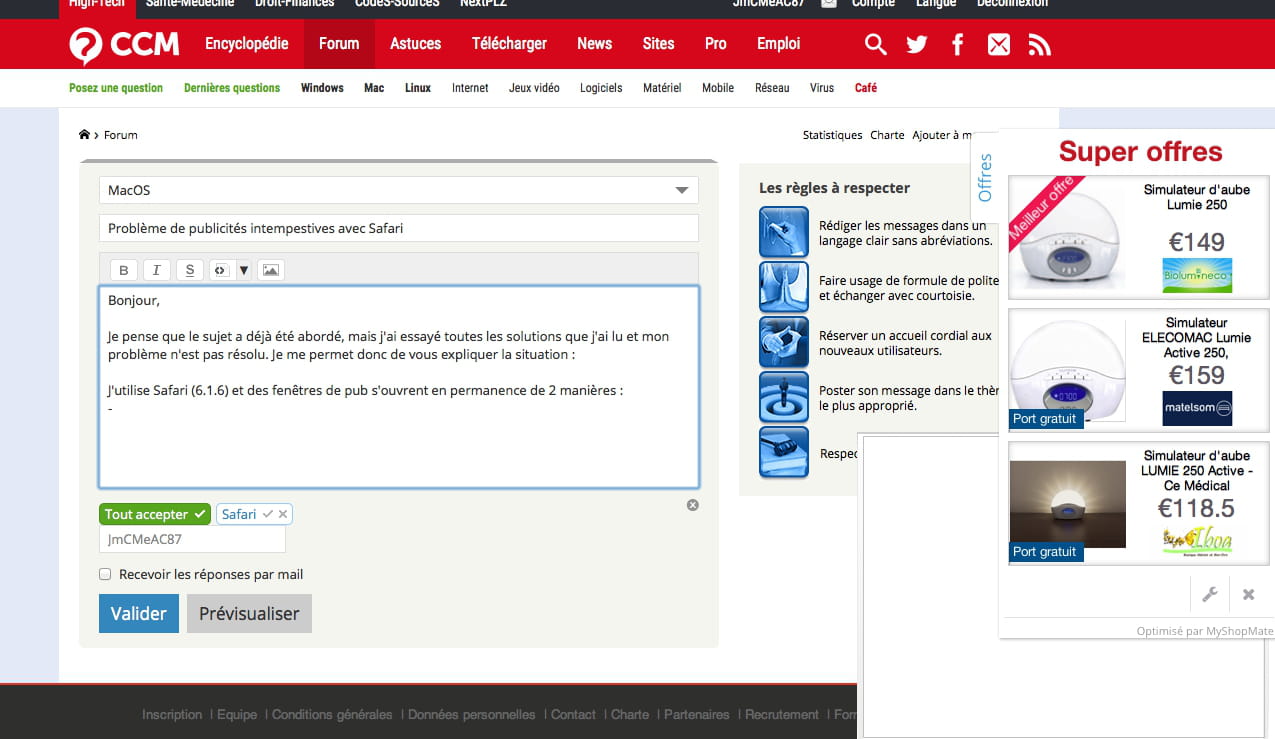Apply strikethrough with the S button
Viewport: 1275px width, 739px height.
[x=190, y=270]
